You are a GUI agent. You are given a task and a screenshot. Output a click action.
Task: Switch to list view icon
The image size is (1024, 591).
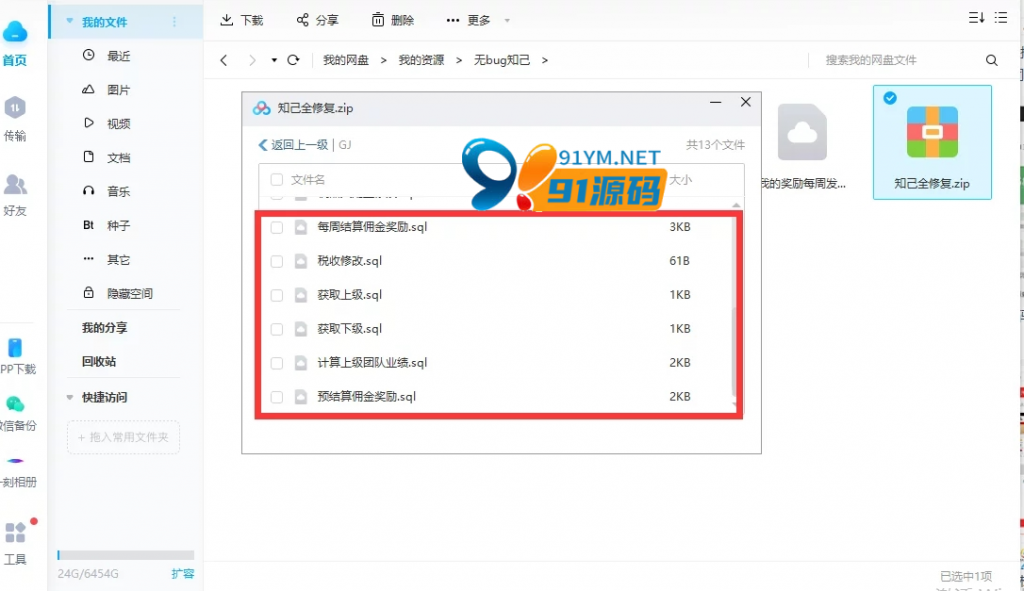pos(1000,18)
